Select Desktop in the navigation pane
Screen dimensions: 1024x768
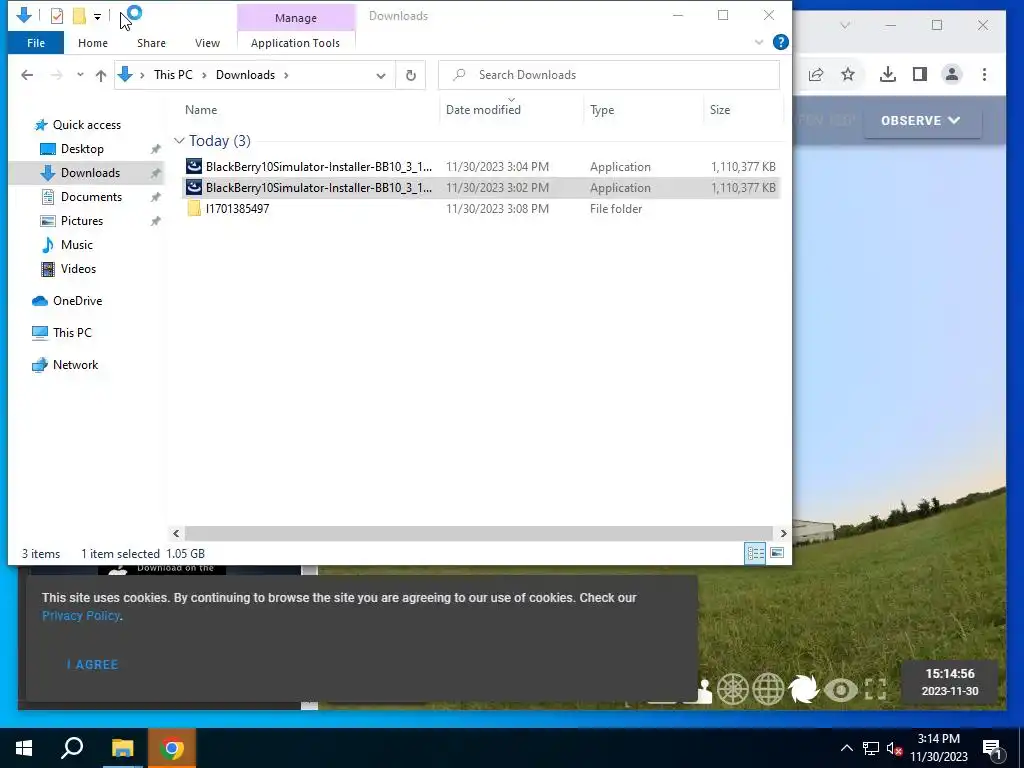tap(82, 149)
